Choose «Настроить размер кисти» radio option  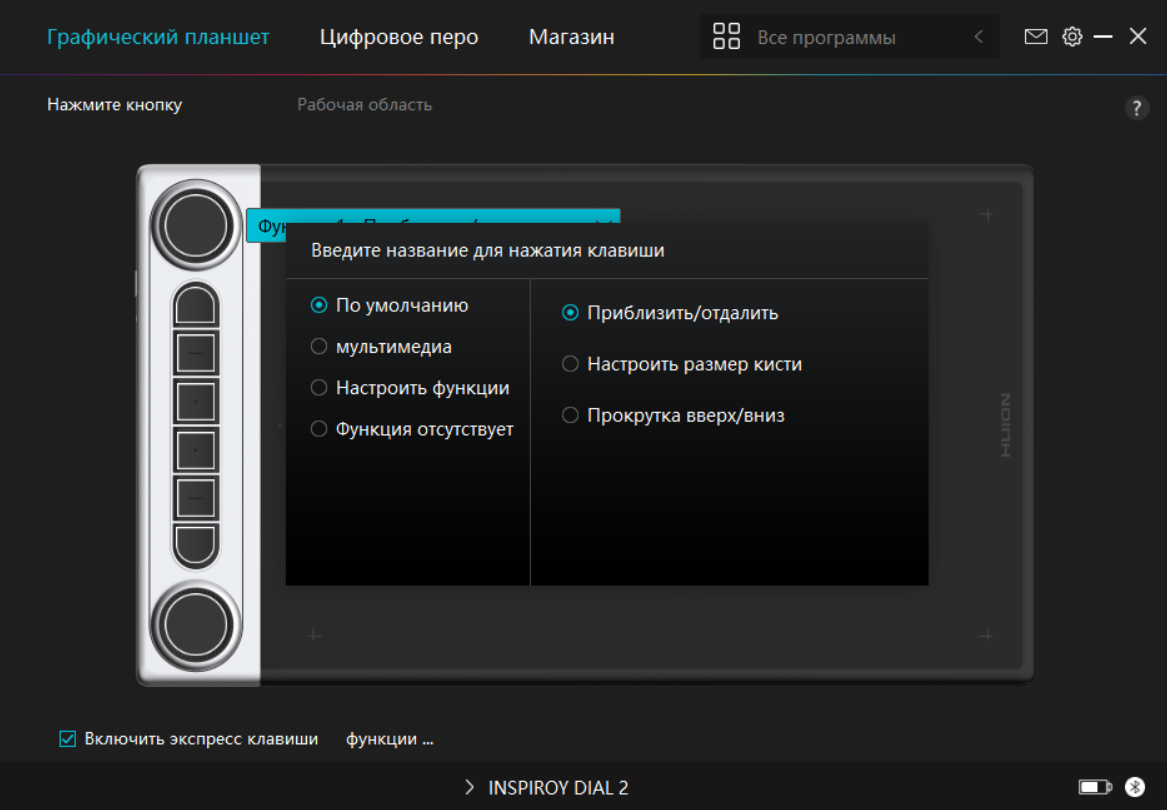[x=570, y=365]
